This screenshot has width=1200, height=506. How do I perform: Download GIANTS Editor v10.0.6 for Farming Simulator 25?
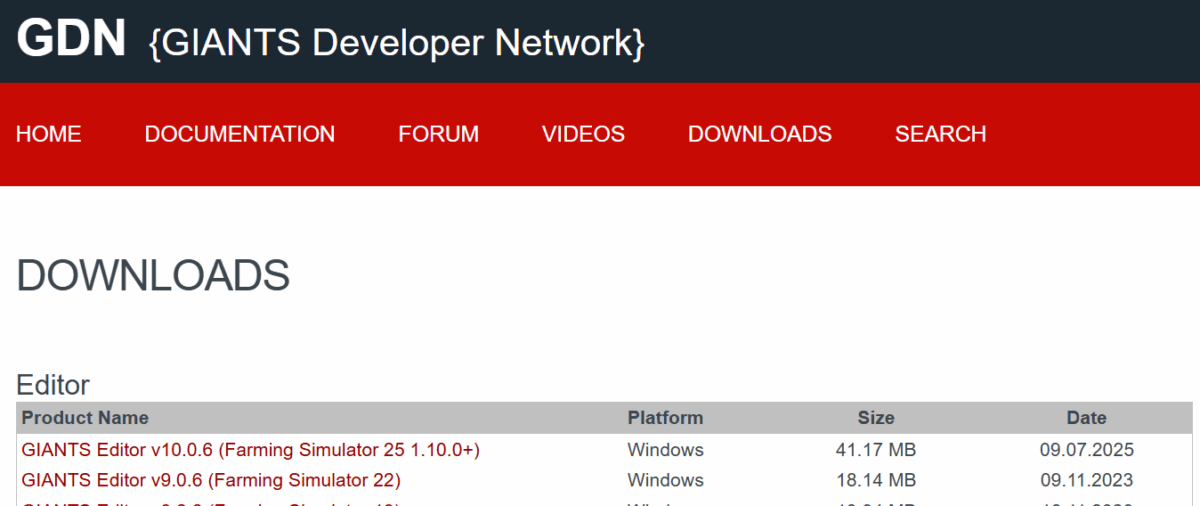[251, 450]
